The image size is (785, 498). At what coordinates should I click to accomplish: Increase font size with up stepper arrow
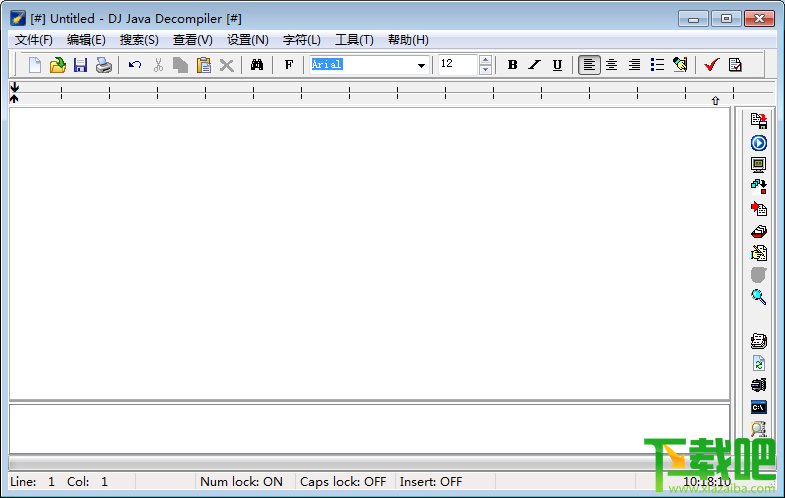point(485,60)
